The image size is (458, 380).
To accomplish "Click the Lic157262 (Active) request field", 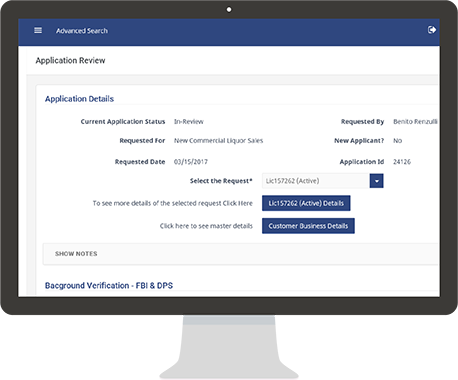I will [315, 181].
